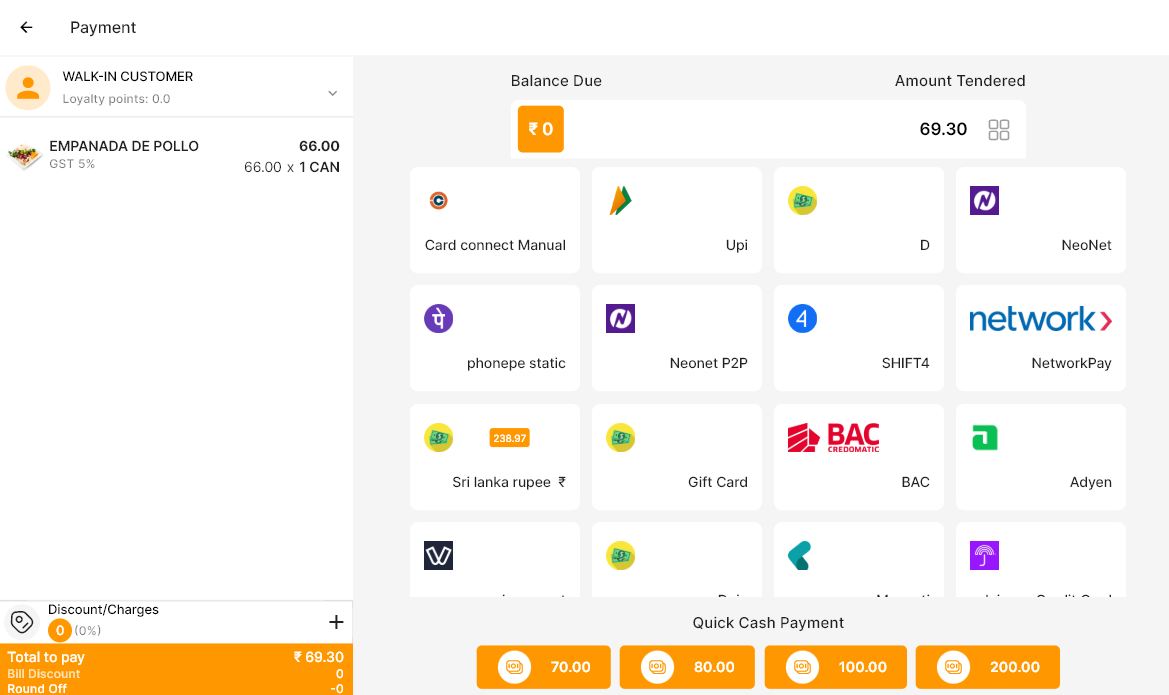Click the NetworkPay label
The height and width of the screenshot is (695, 1169).
(x=1071, y=363)
